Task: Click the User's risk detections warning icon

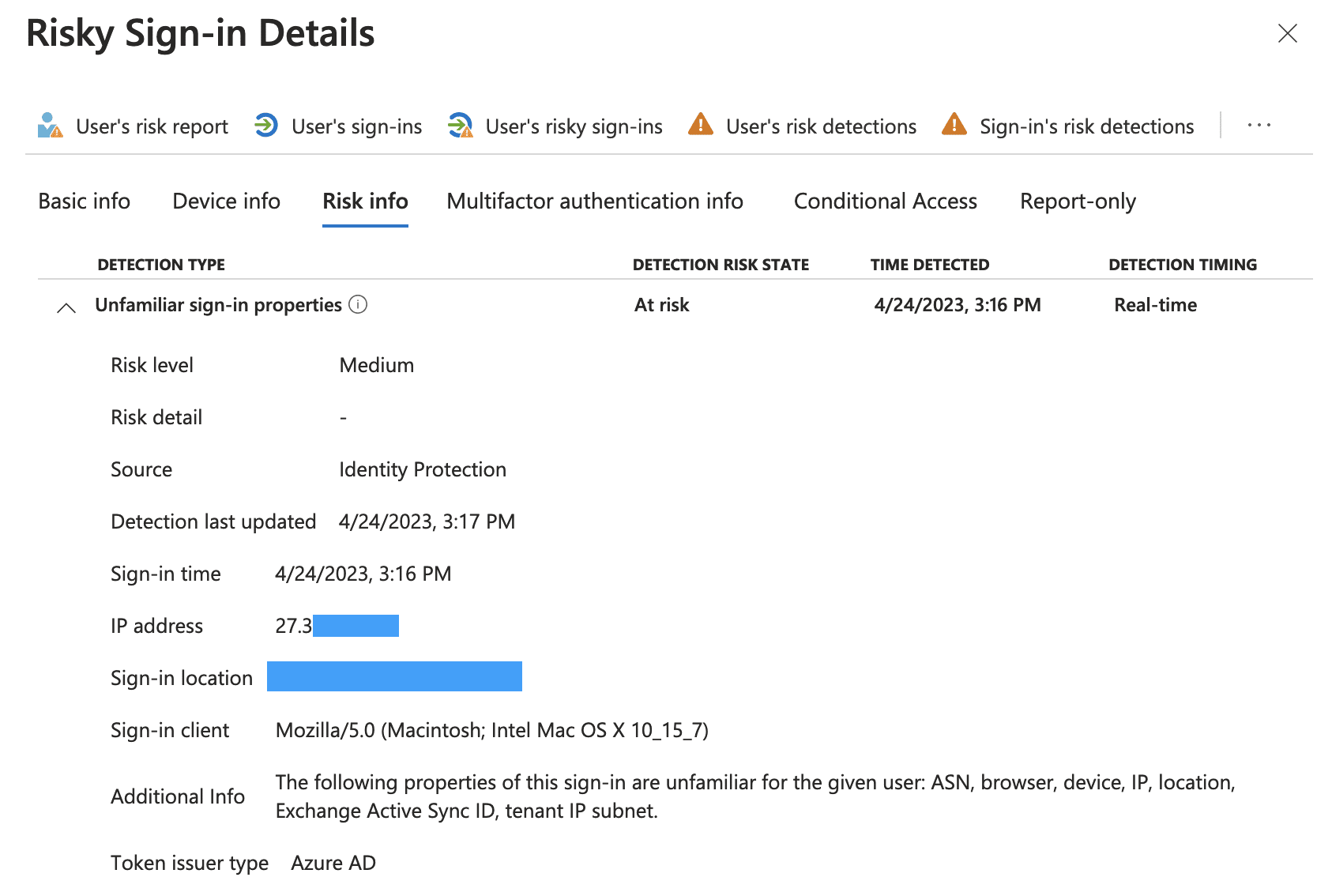Action: pos(701,125)
